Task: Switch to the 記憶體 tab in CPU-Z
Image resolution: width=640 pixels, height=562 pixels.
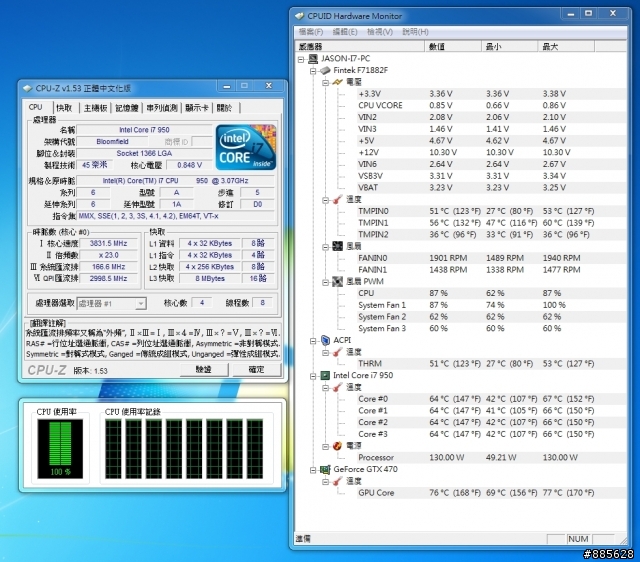Action: click(127, 108)
